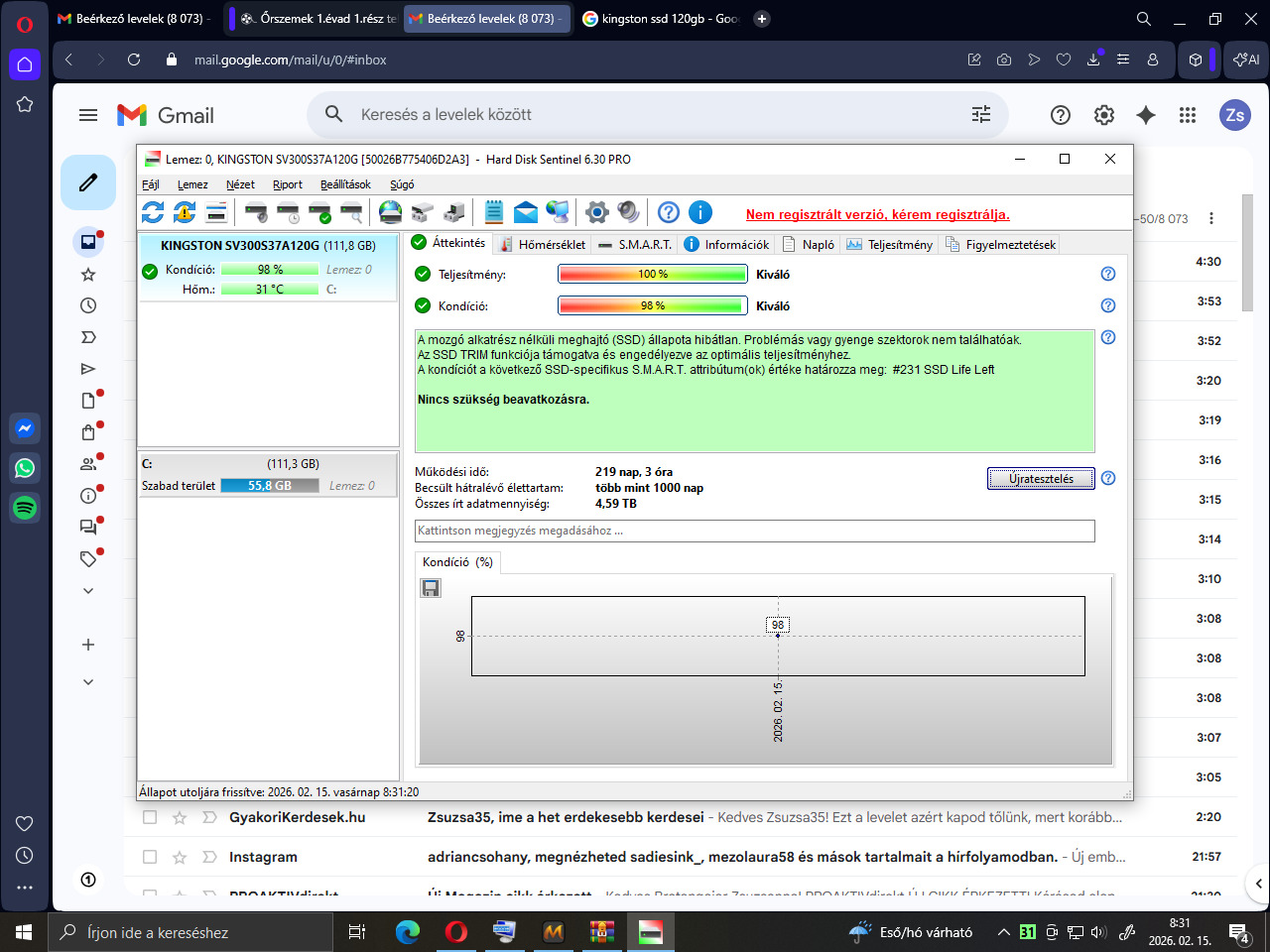Screen dimensions: 1270x952
Task: Click the two grey drives toolbar icon
Action: tap(423, 212)
